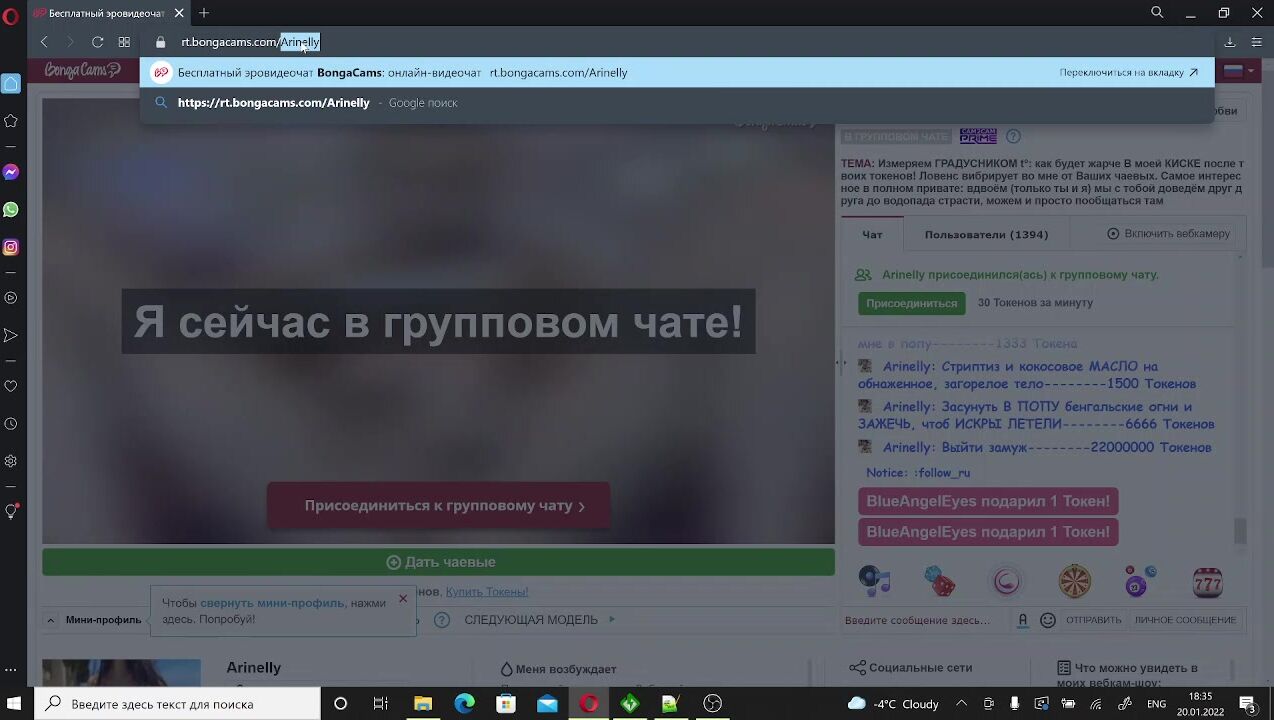Click the green Дать чаевые button

[438, 562]
